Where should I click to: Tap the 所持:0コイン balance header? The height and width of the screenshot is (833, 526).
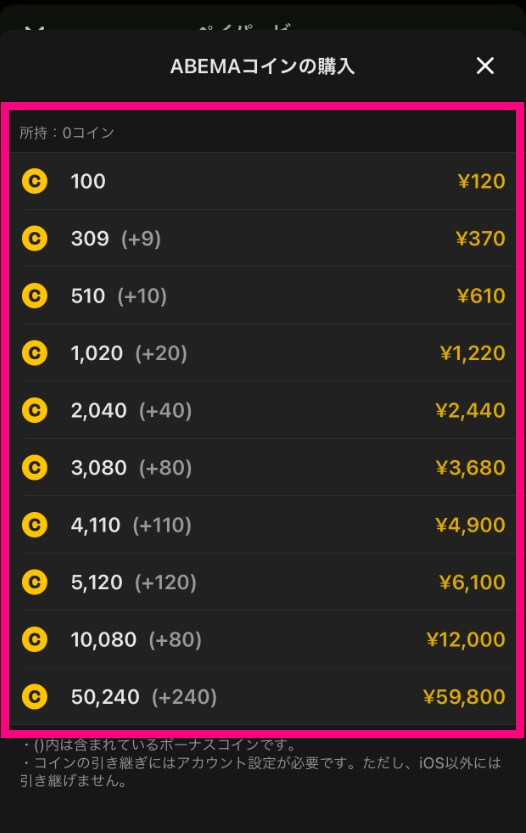pyautogui.click(x=262, y=133)
